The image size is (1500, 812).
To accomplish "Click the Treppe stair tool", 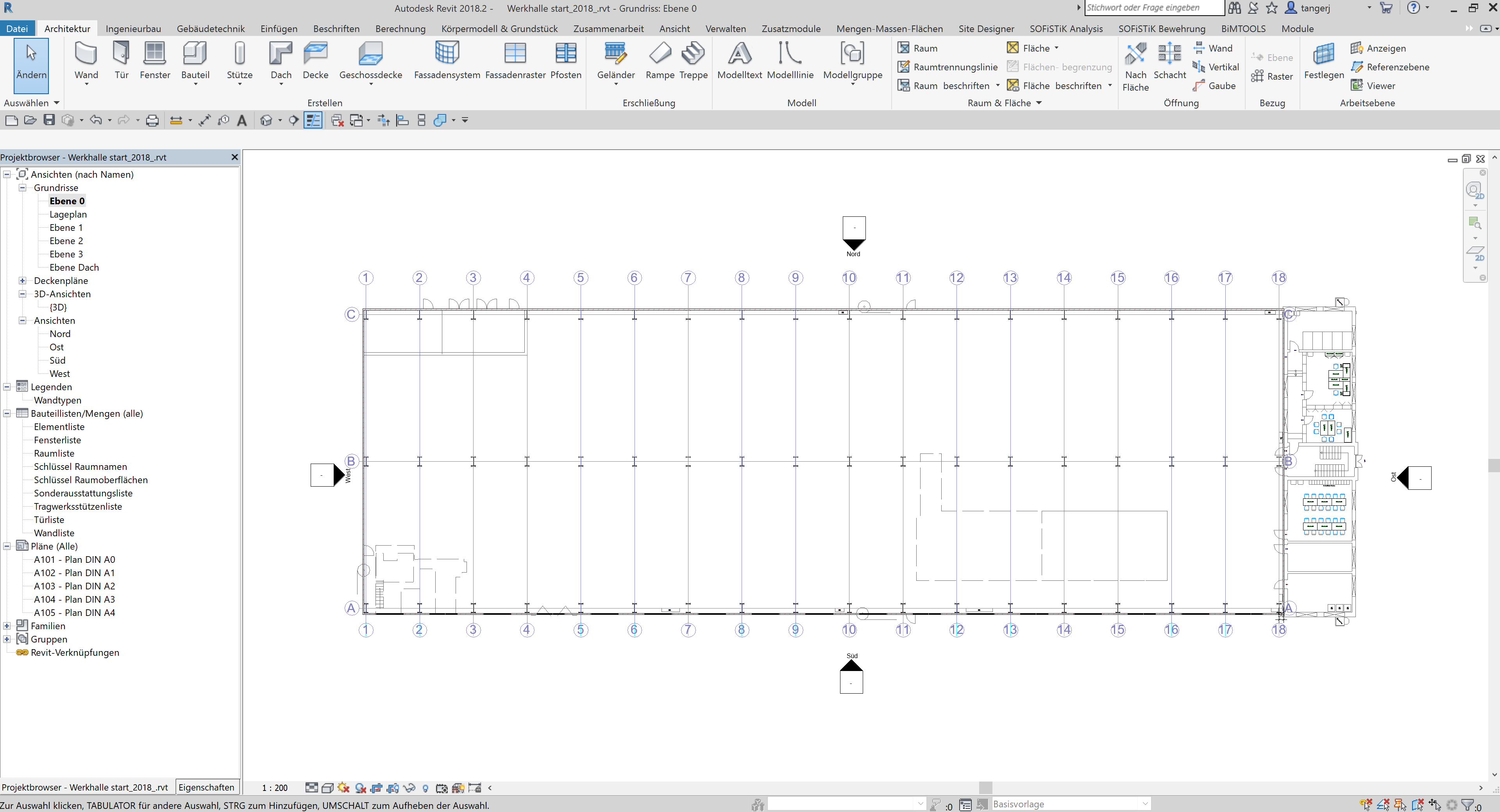I will tap(693, 61).
